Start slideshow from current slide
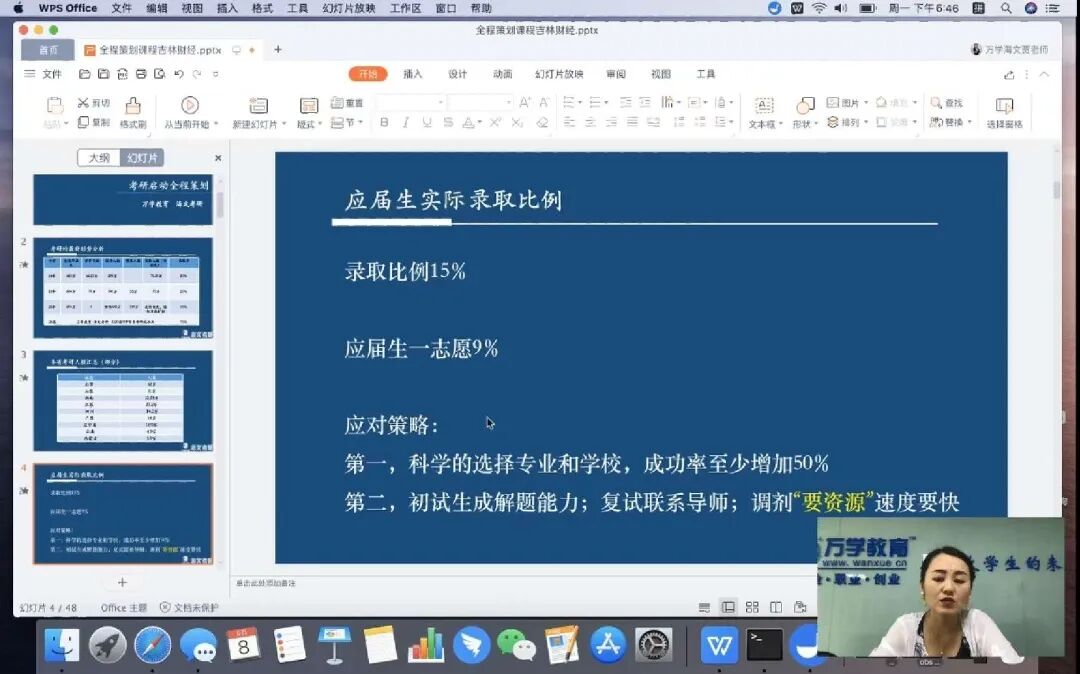Image resolution: width=1080 pixels, height=674 pixels. pyautogui.click(x=189, y=106)
